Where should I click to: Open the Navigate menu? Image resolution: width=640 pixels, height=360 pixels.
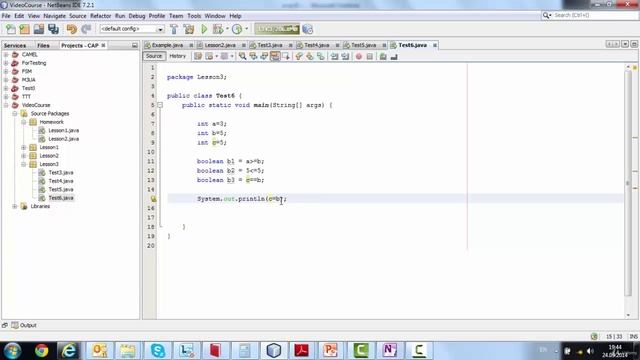(x=54, y=16)
